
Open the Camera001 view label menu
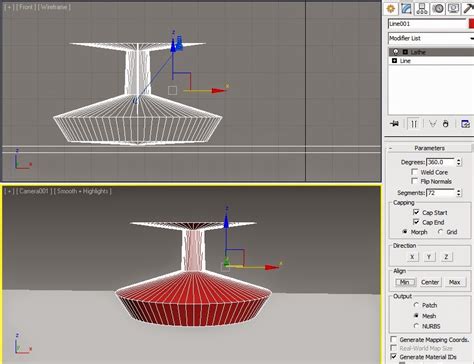(x=35, y=191)
